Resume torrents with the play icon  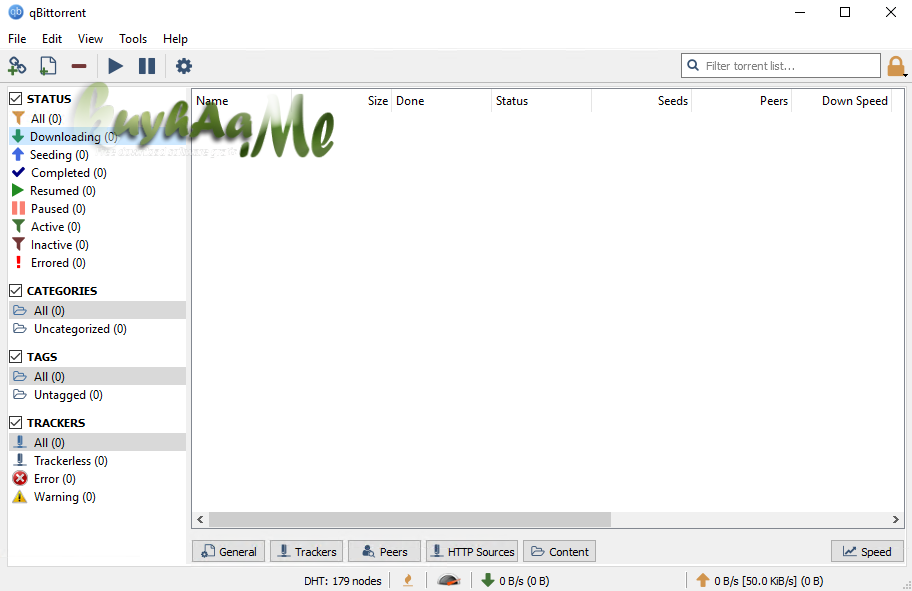tap(116, 66)
